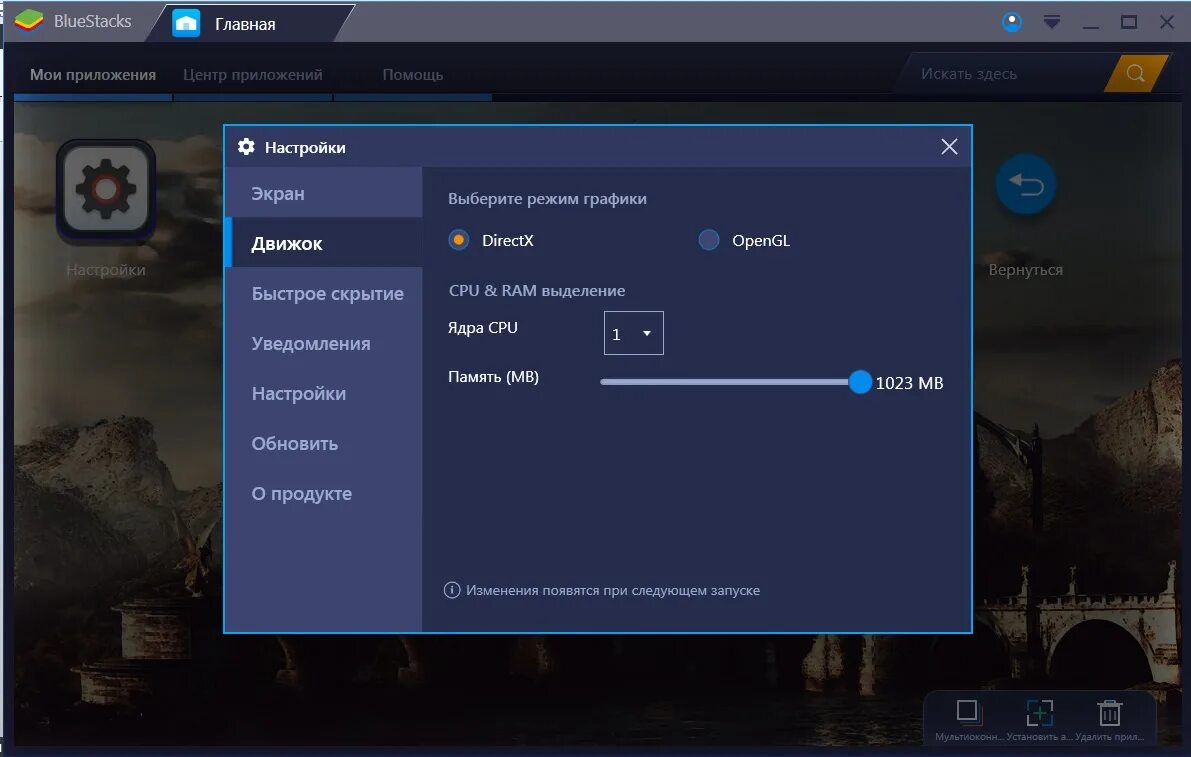Click the orange search magnifier button
1191x757 pixels.
[1136, 74]
